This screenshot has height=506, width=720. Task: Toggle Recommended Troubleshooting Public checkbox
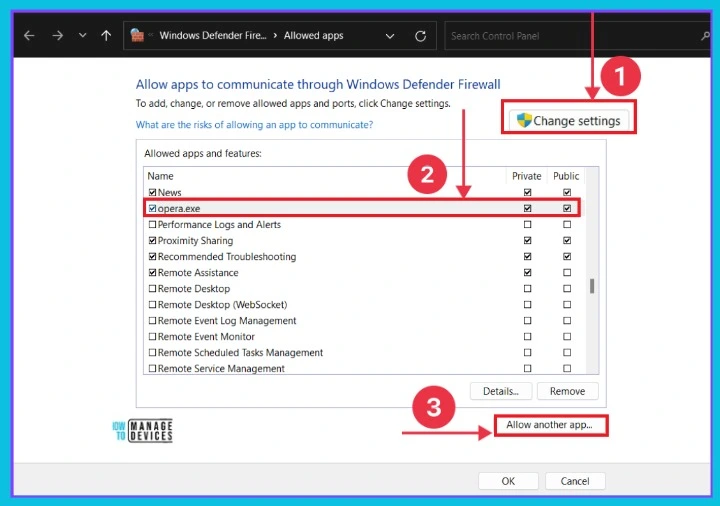click(x=567, y=257)
